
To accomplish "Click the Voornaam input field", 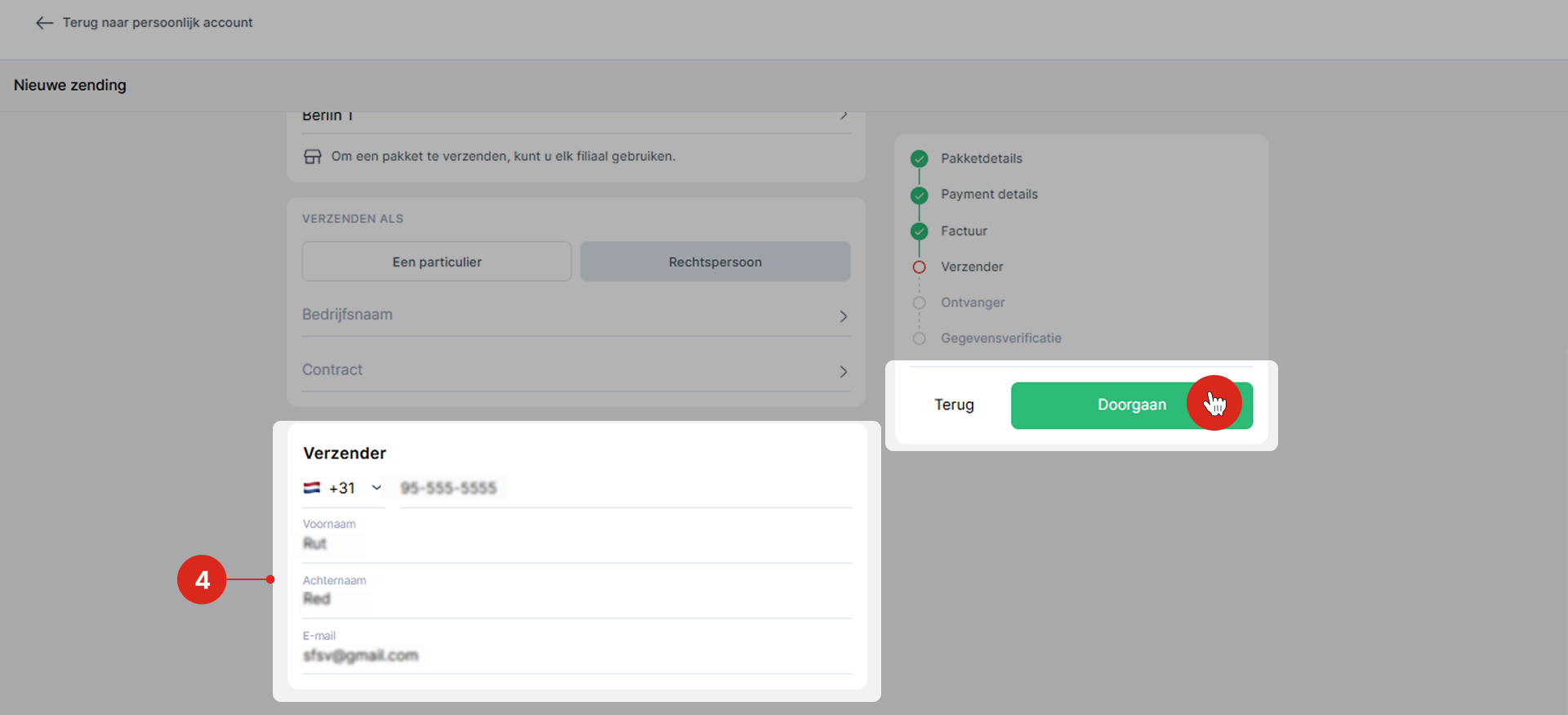I will point(576,544).
